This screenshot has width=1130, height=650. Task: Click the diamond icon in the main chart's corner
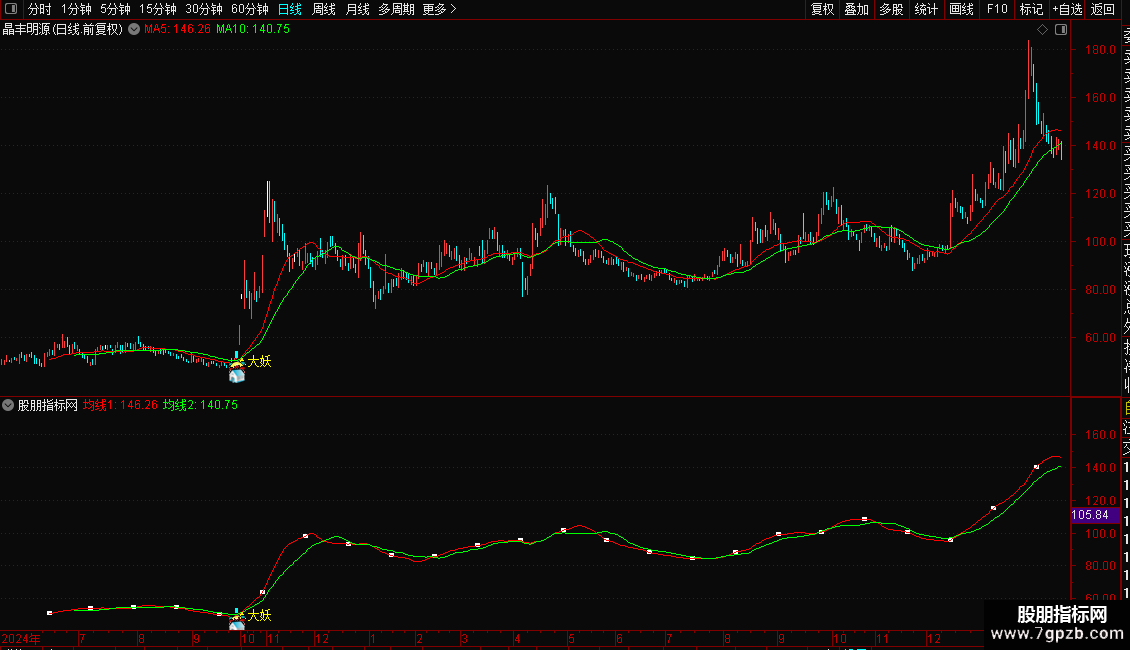coord(1042,30)
